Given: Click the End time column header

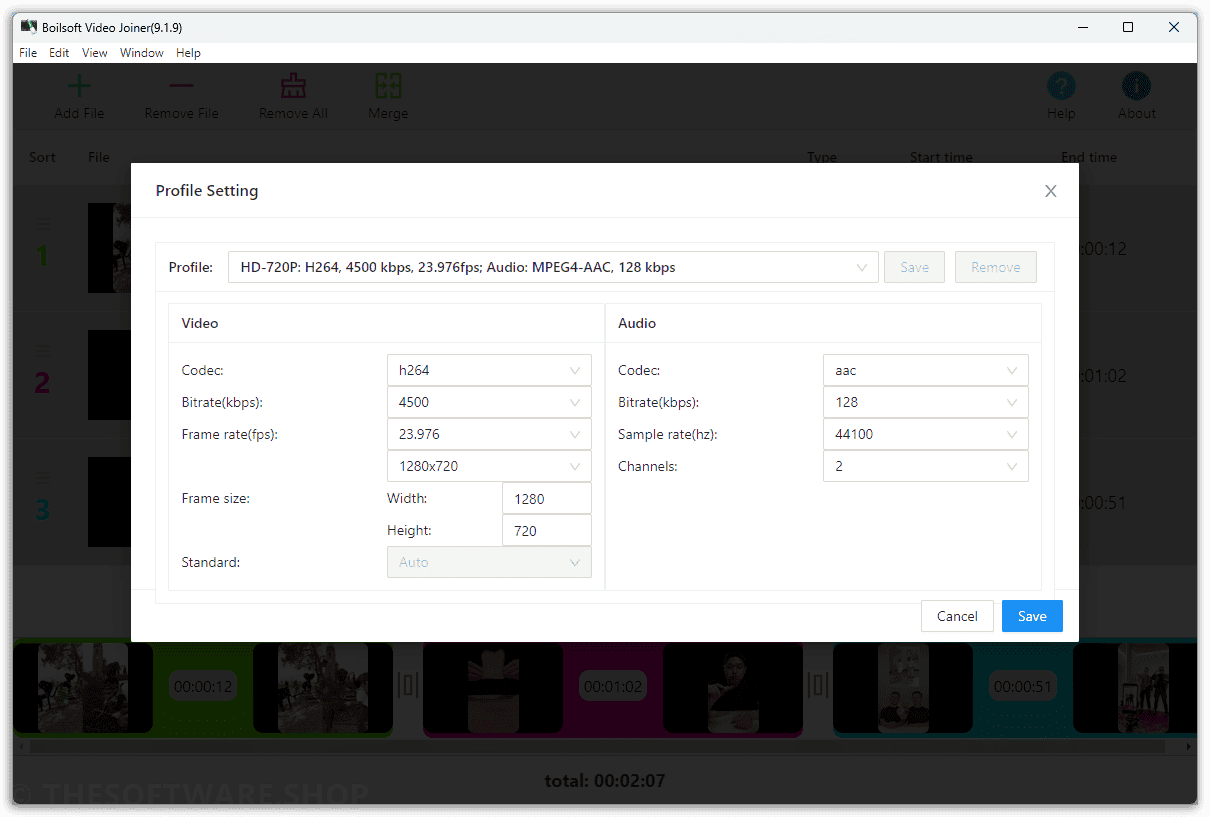Looking at the screenshot, I should pos(1089,157).
